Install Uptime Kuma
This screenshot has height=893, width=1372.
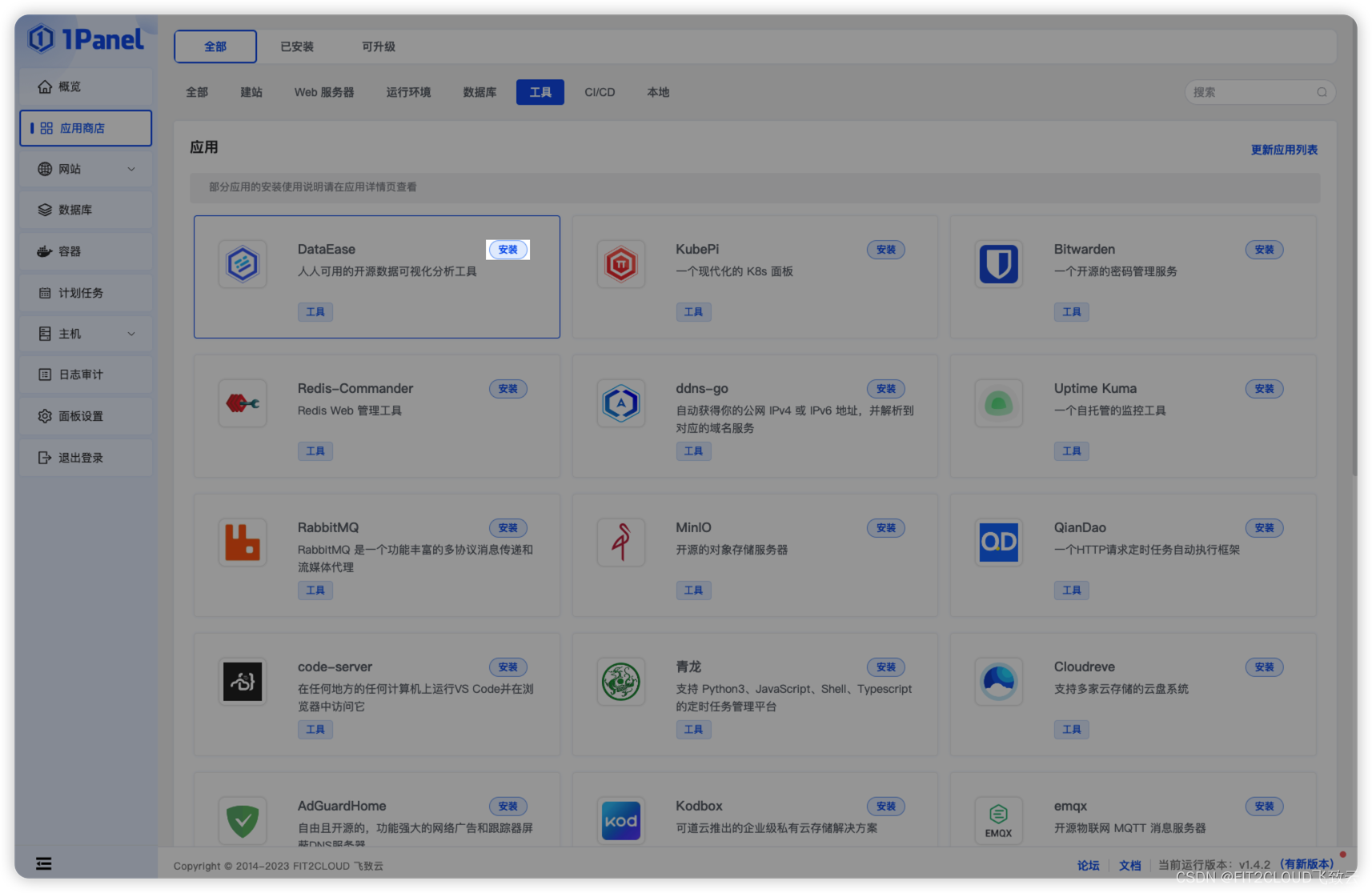click(x=1265, y=389)
